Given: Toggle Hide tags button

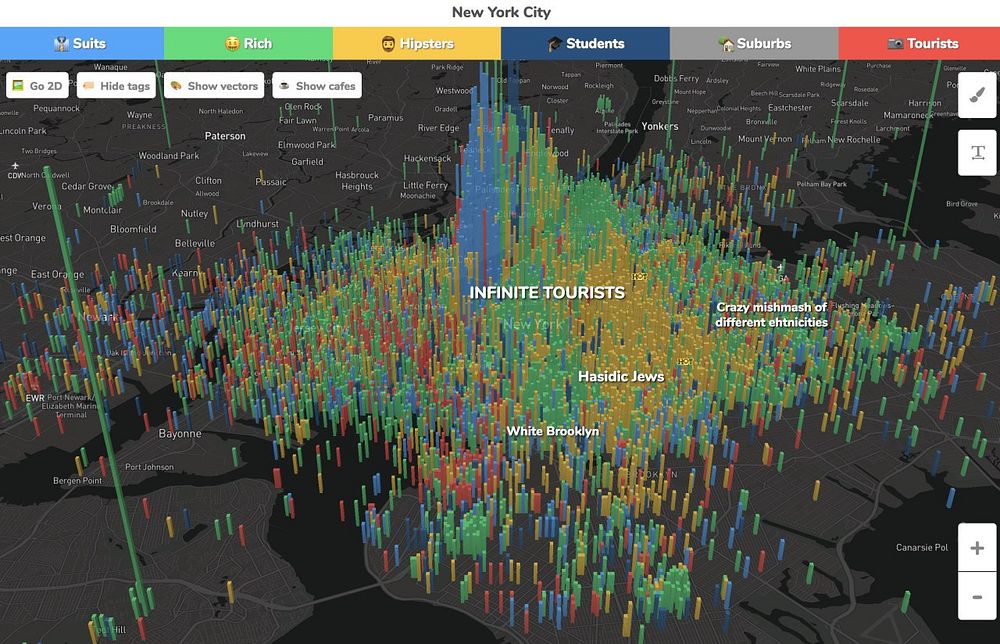Looking at the screenshot, I should point(116,85).
